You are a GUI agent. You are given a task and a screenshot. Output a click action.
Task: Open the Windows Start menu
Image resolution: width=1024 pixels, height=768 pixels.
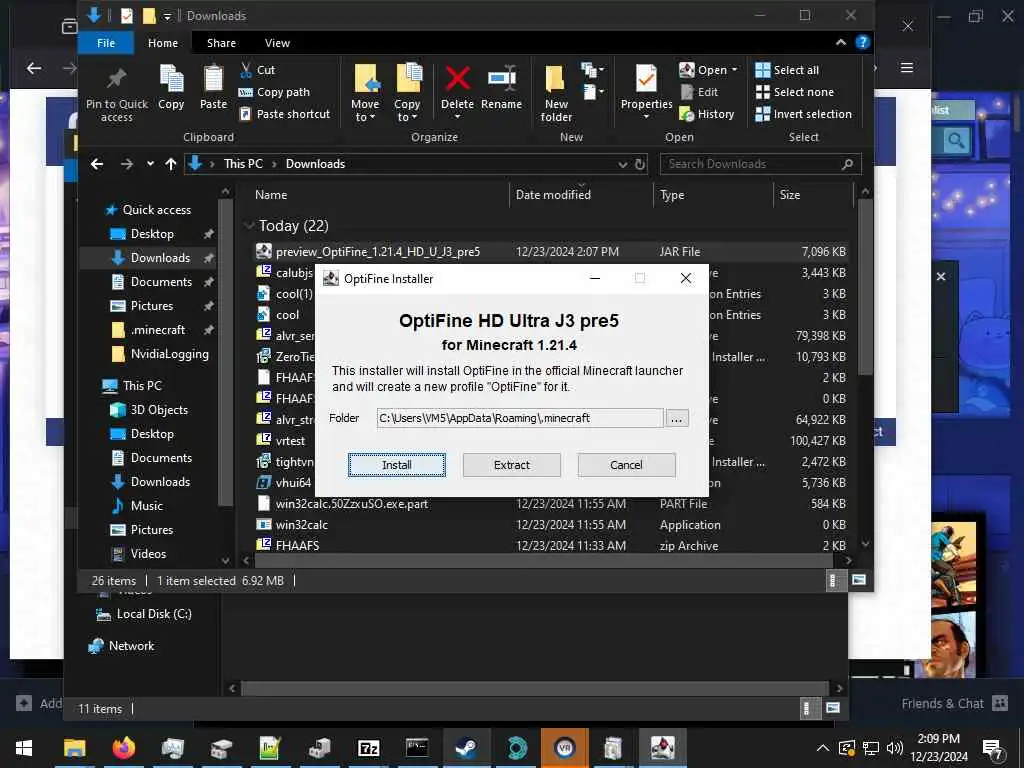point(24,748)
